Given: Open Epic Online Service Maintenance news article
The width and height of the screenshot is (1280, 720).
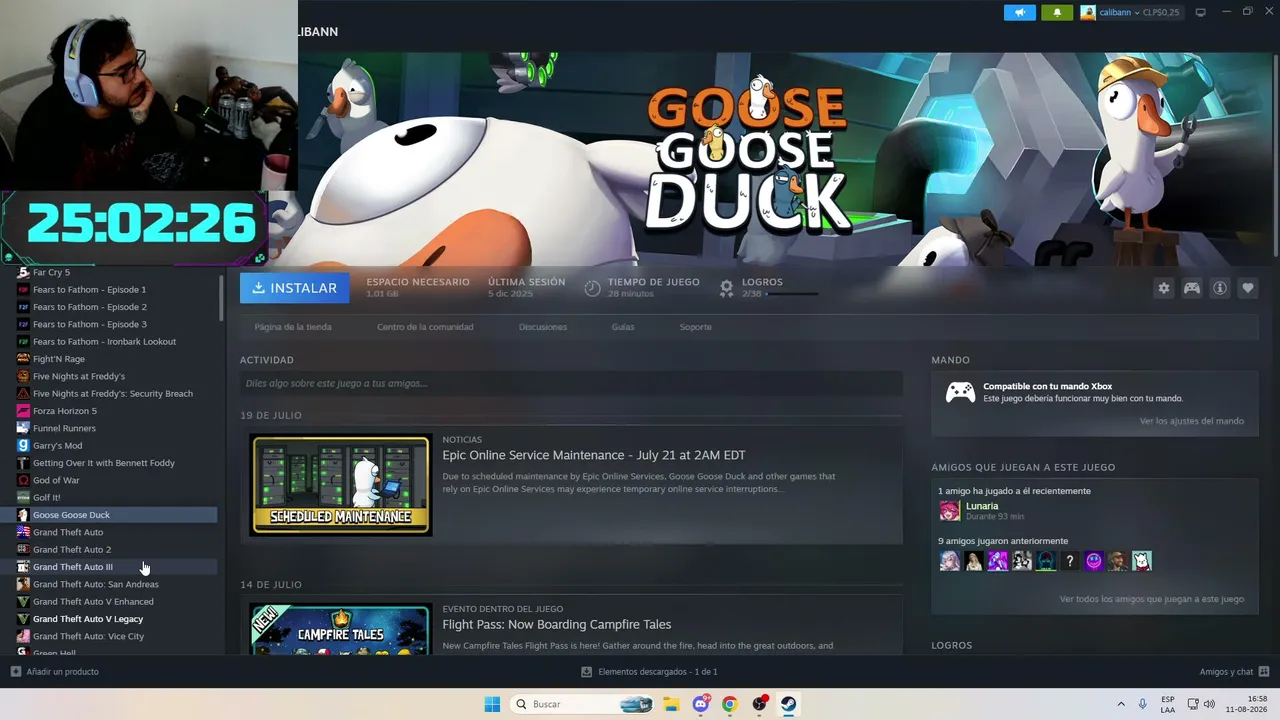Looking at the screenshot, I should [594, 455].
